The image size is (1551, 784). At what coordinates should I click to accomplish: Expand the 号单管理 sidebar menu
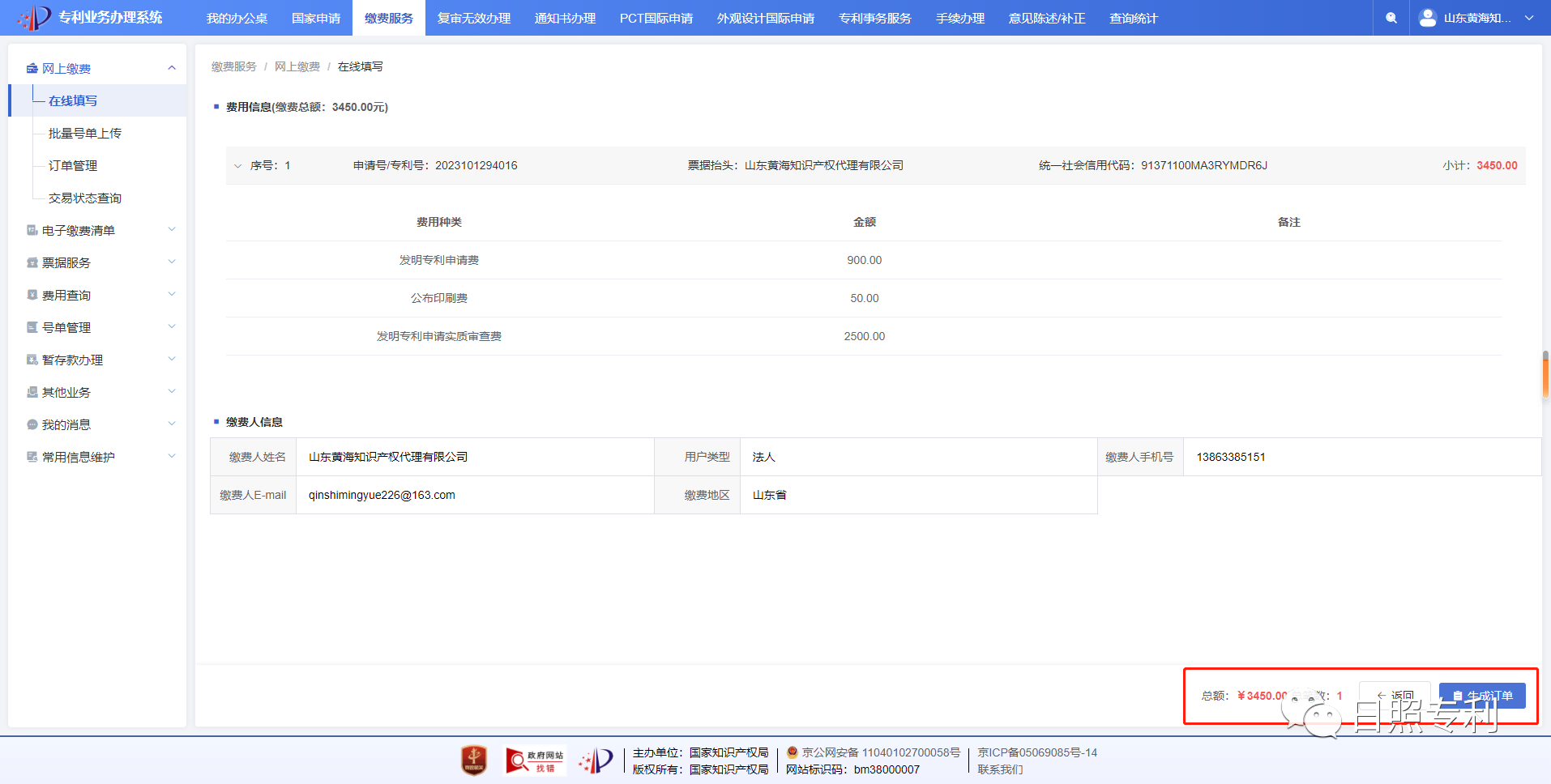click(172, 327)
